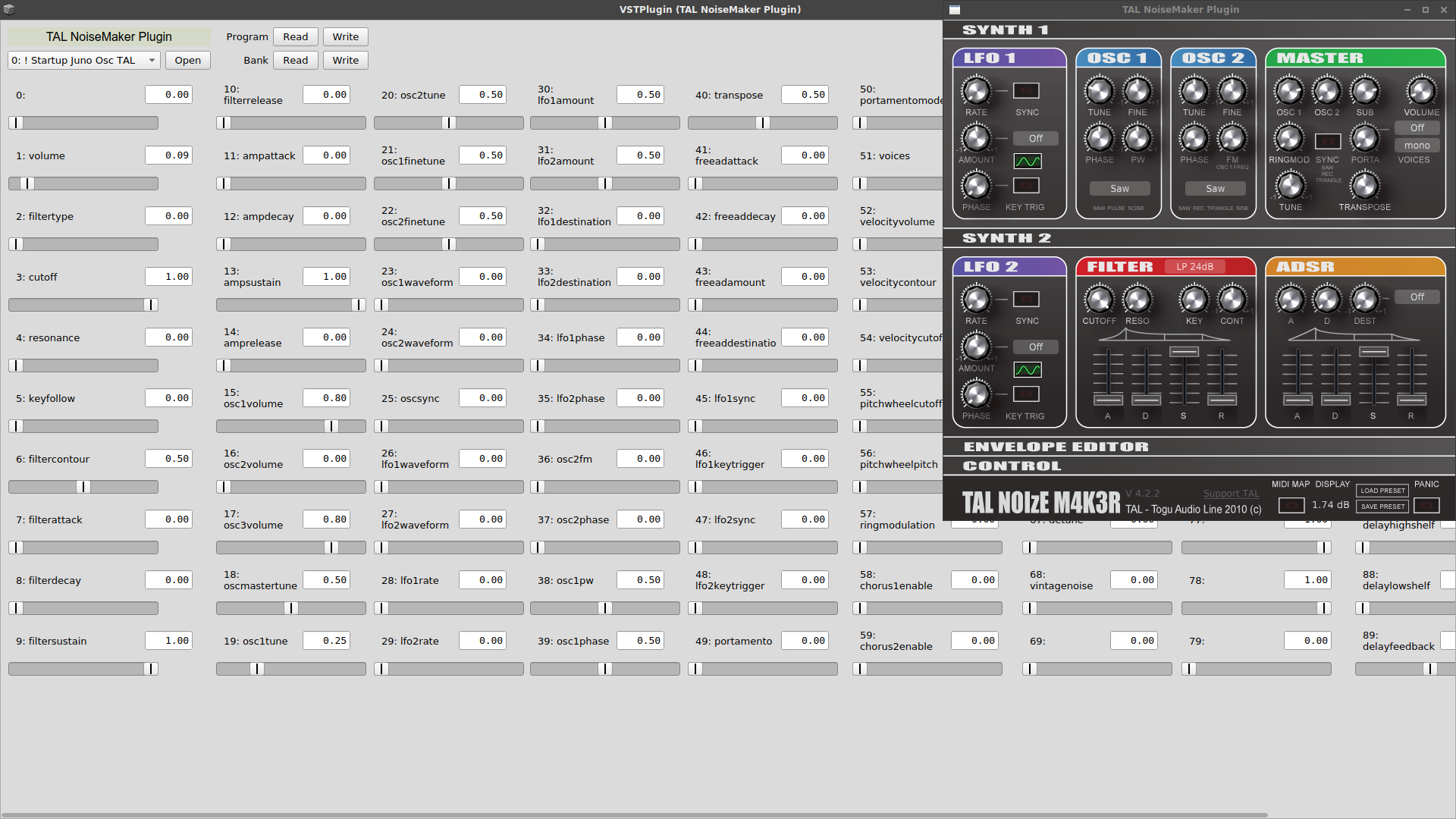The width and height of the screenshot is (1456, 819).
Task: Select the Saw waveform button in OSC 2
Action: [x=1214, y=188]
